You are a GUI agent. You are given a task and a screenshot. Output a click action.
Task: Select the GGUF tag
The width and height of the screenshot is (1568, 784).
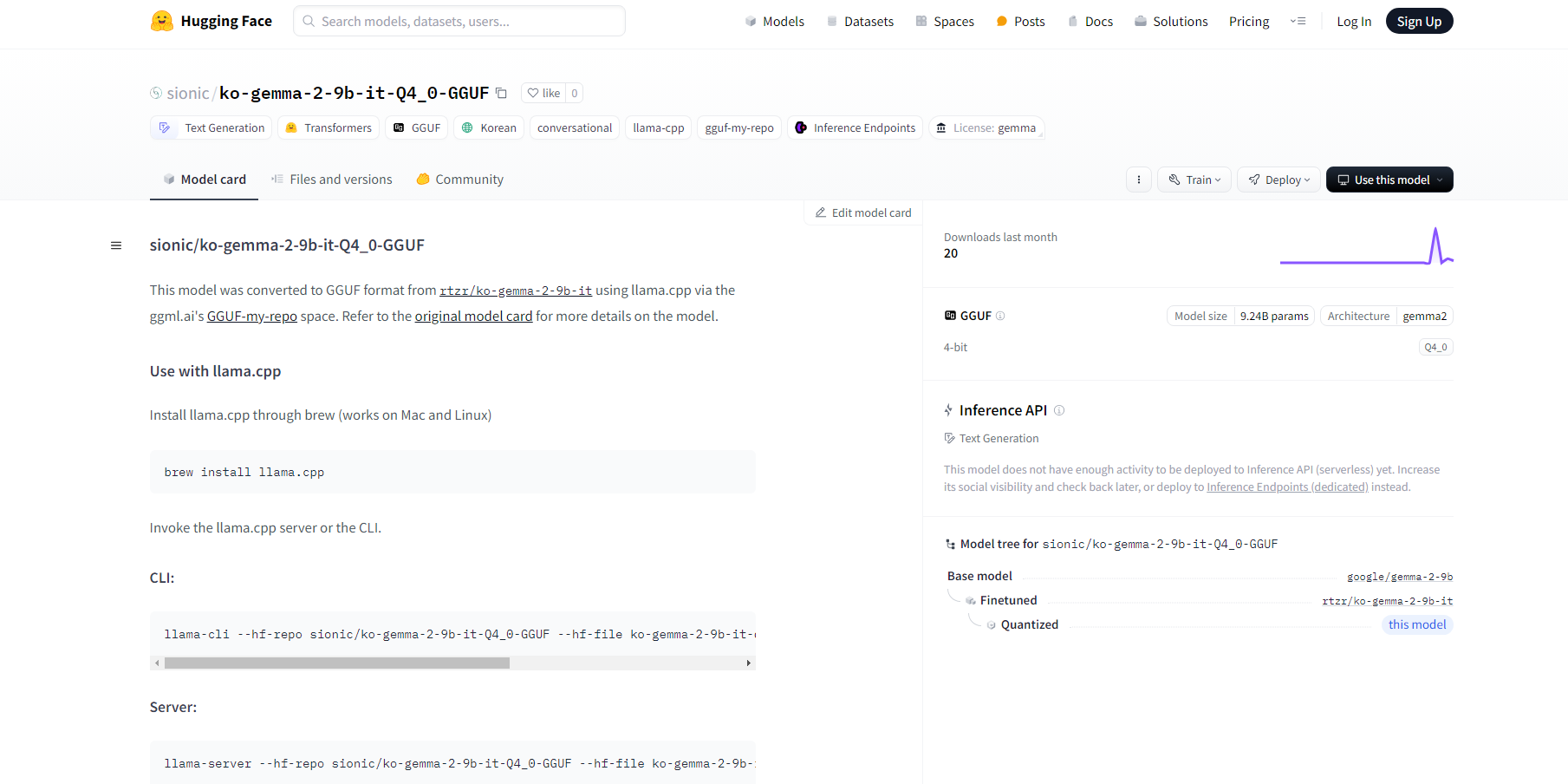417,127
